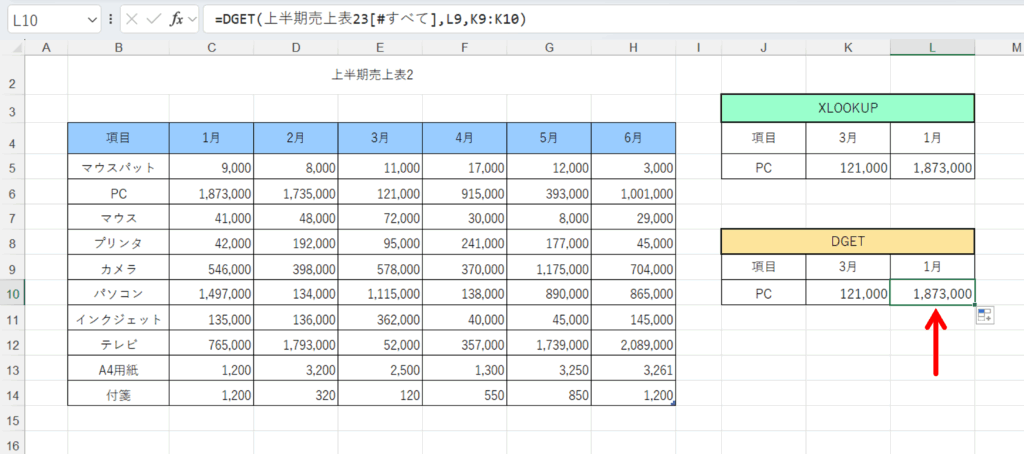Select the cell containing パソコン
This screenshot has width=1024, height=454.
pos(118,293)
